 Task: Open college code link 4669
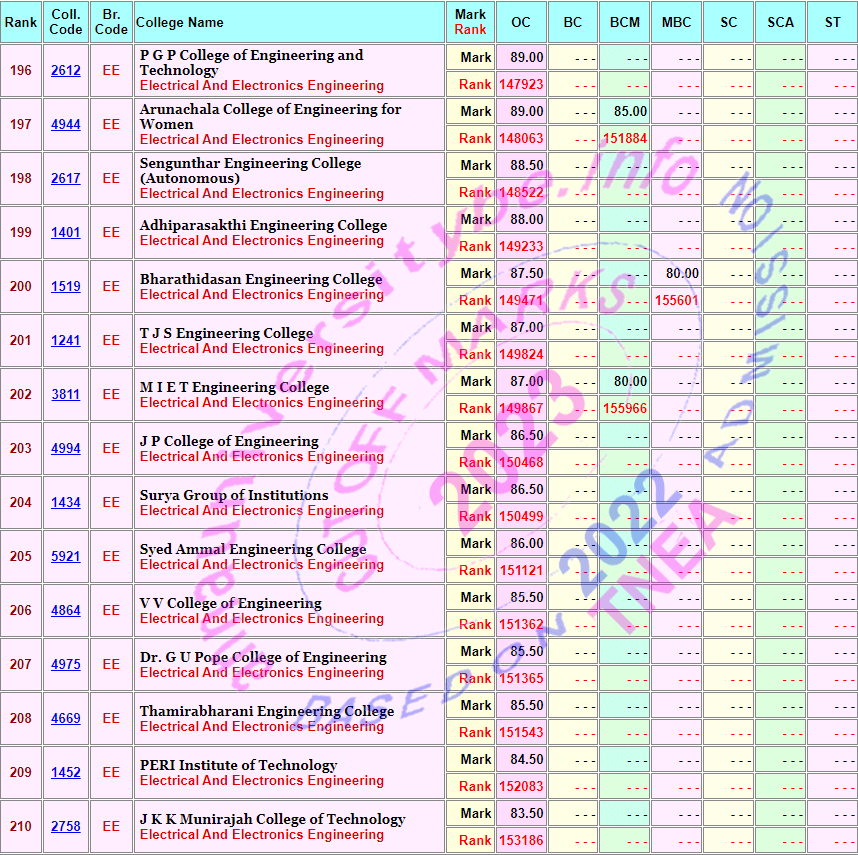pyautogui.click(x=66, y=719)
